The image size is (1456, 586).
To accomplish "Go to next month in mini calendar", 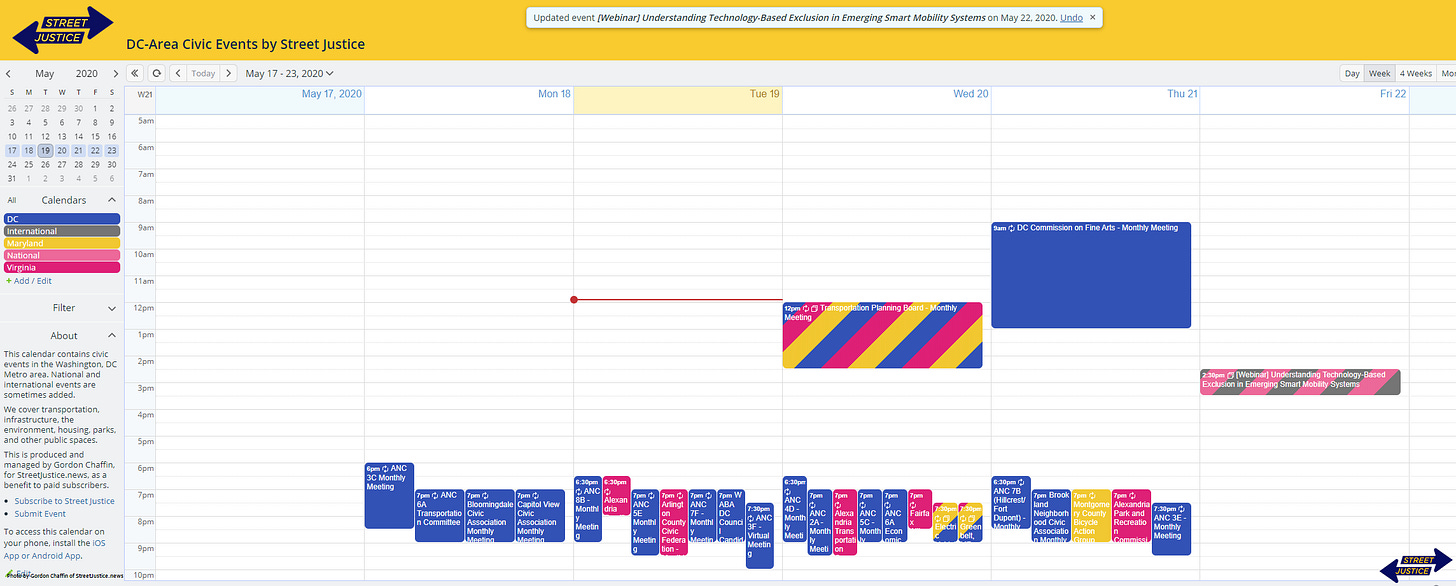I will [x=116, y=73].
